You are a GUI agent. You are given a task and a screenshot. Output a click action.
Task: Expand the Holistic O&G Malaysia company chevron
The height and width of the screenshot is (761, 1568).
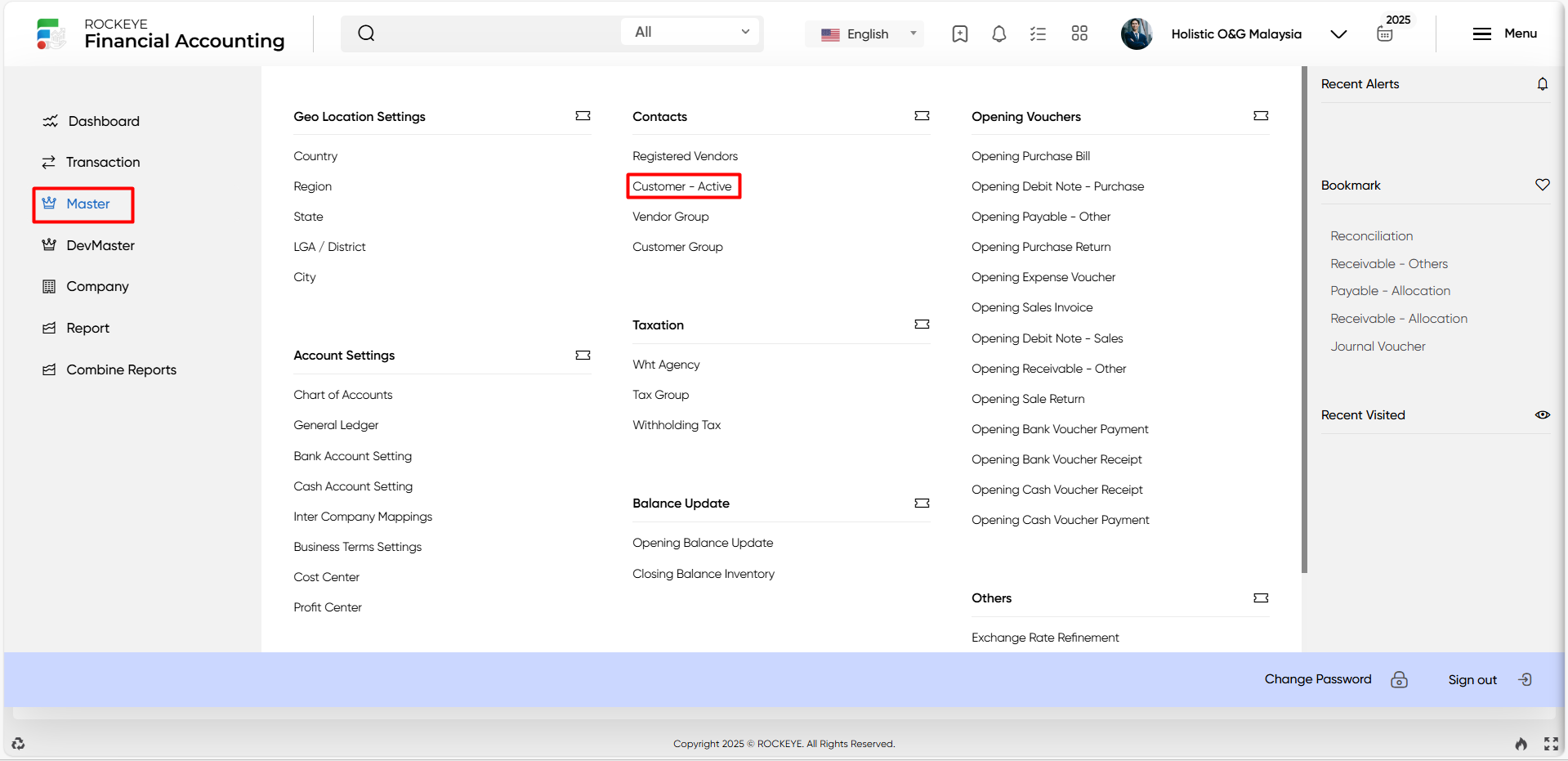(x=1338, y=34)
